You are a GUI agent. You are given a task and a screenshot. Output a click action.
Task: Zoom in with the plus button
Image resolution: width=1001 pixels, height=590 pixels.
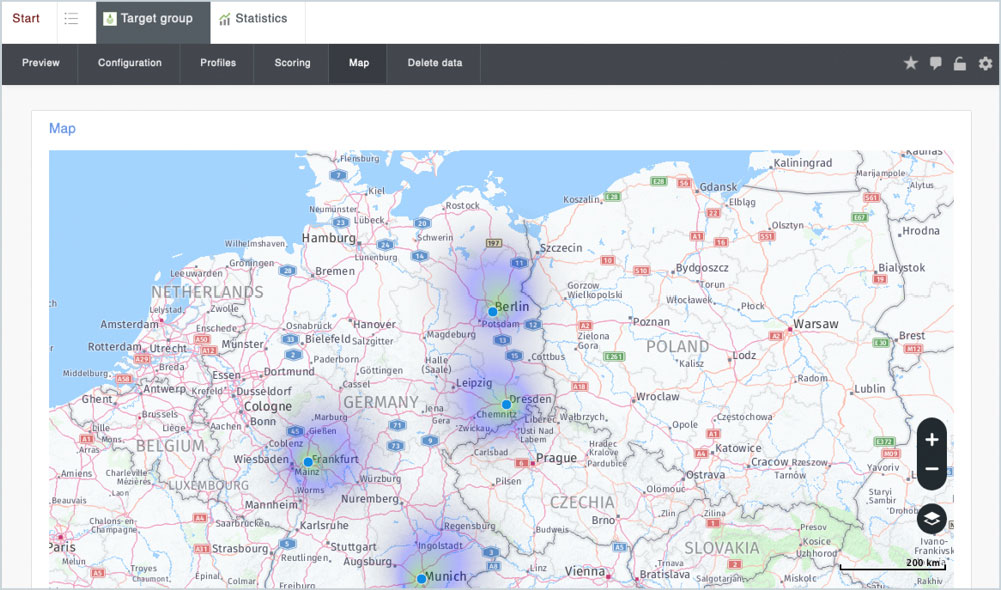pos(931,439)
